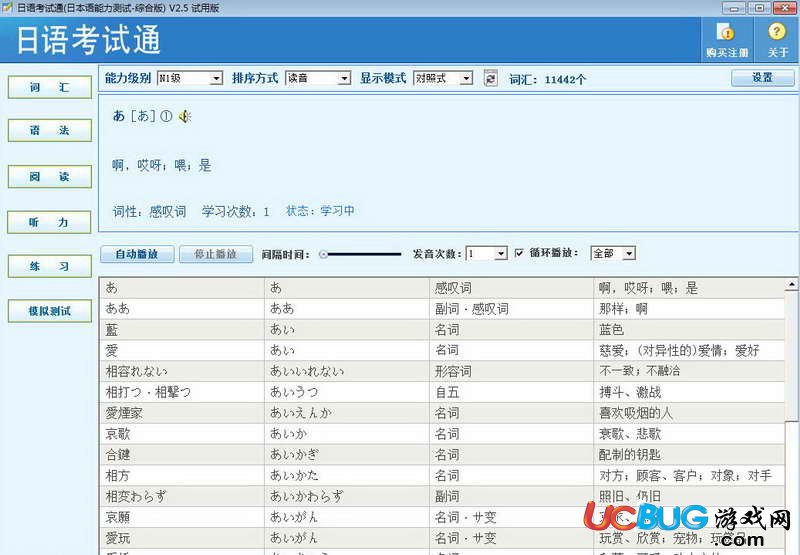The image size is (800, 555).
Task: Click the 副词・感叹词 cell
Action: 511,309
